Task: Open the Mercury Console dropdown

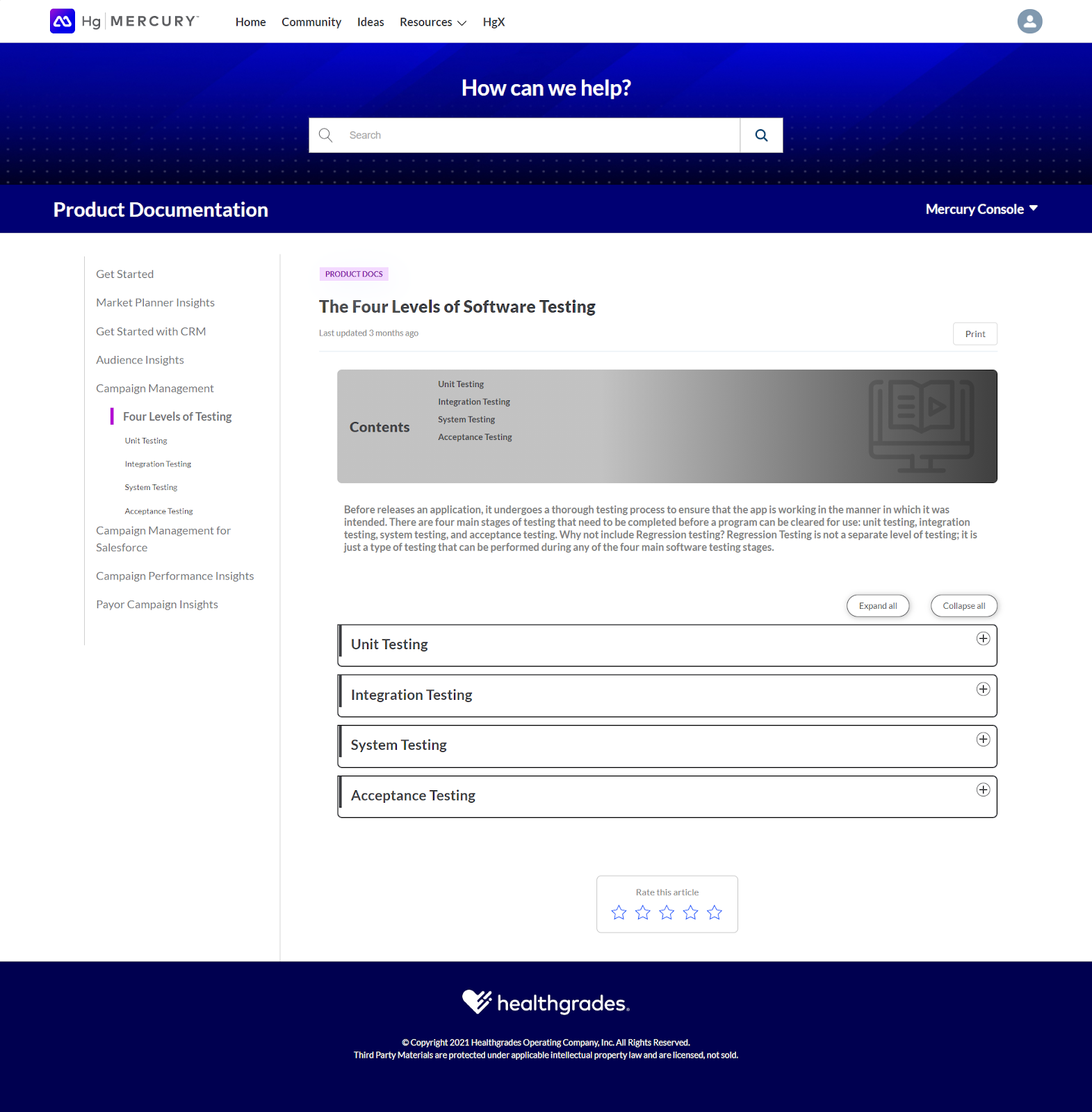Action: [x=981, y=209]
